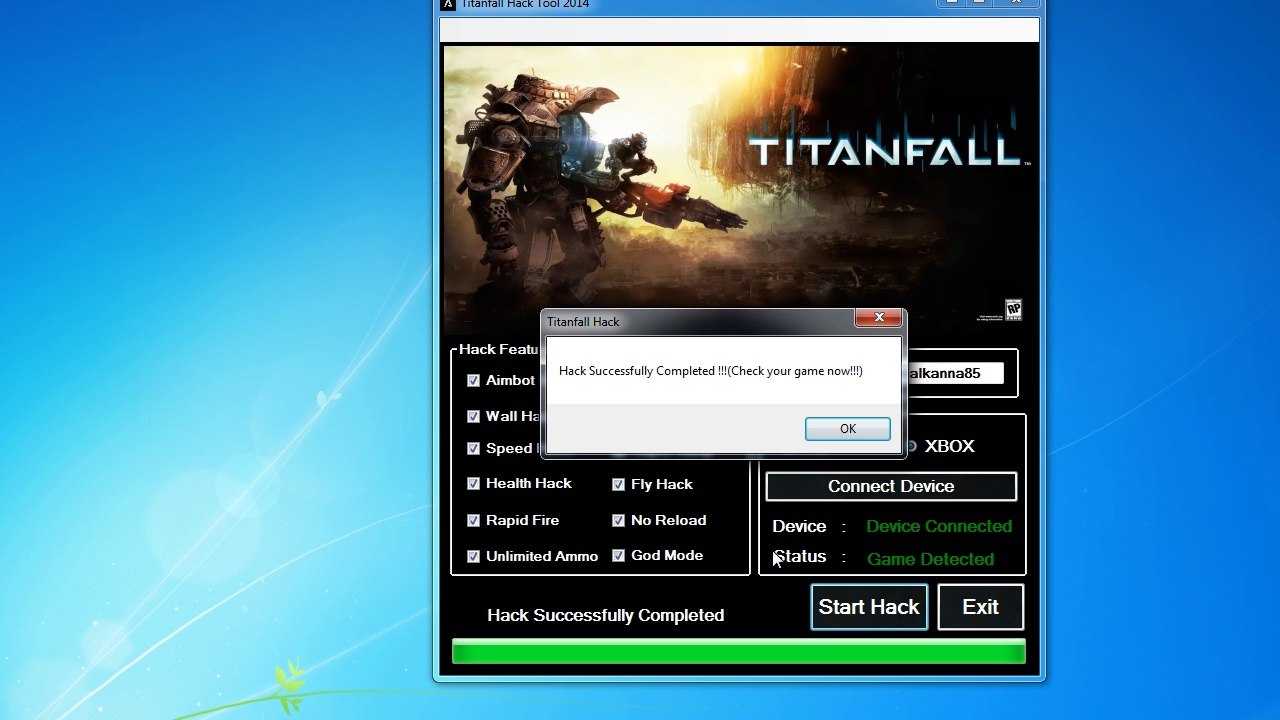
Task: Click the Connect Device button
Action: [x=891, y=486]
